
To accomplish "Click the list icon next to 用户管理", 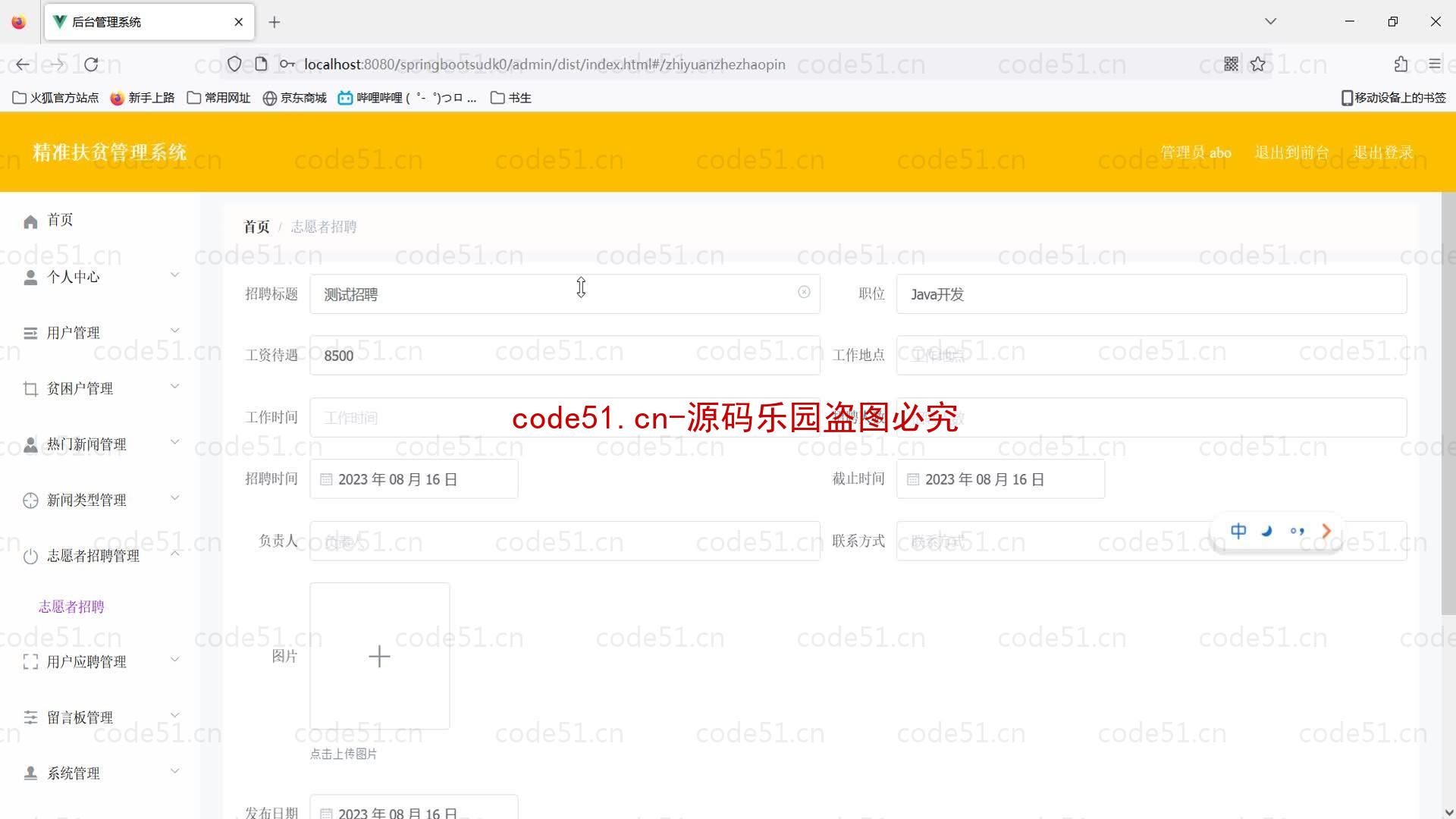I will (30, 333).
